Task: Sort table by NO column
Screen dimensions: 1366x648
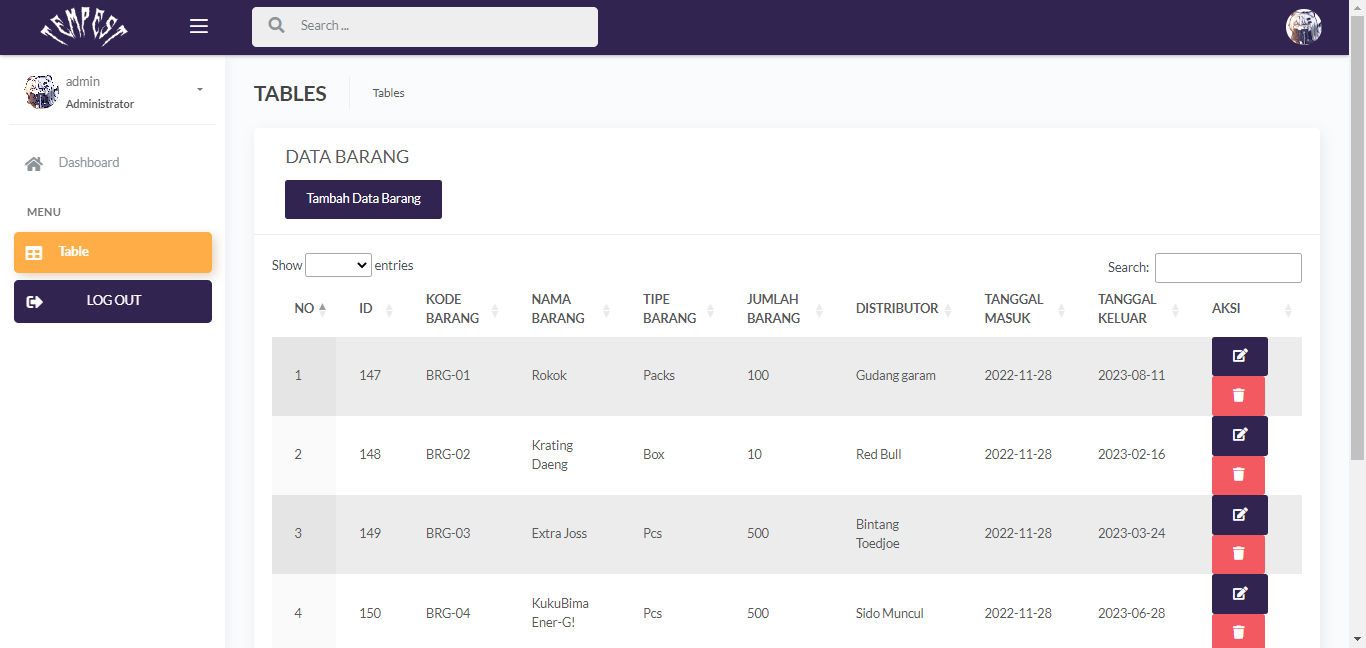Action: (304, 309)
